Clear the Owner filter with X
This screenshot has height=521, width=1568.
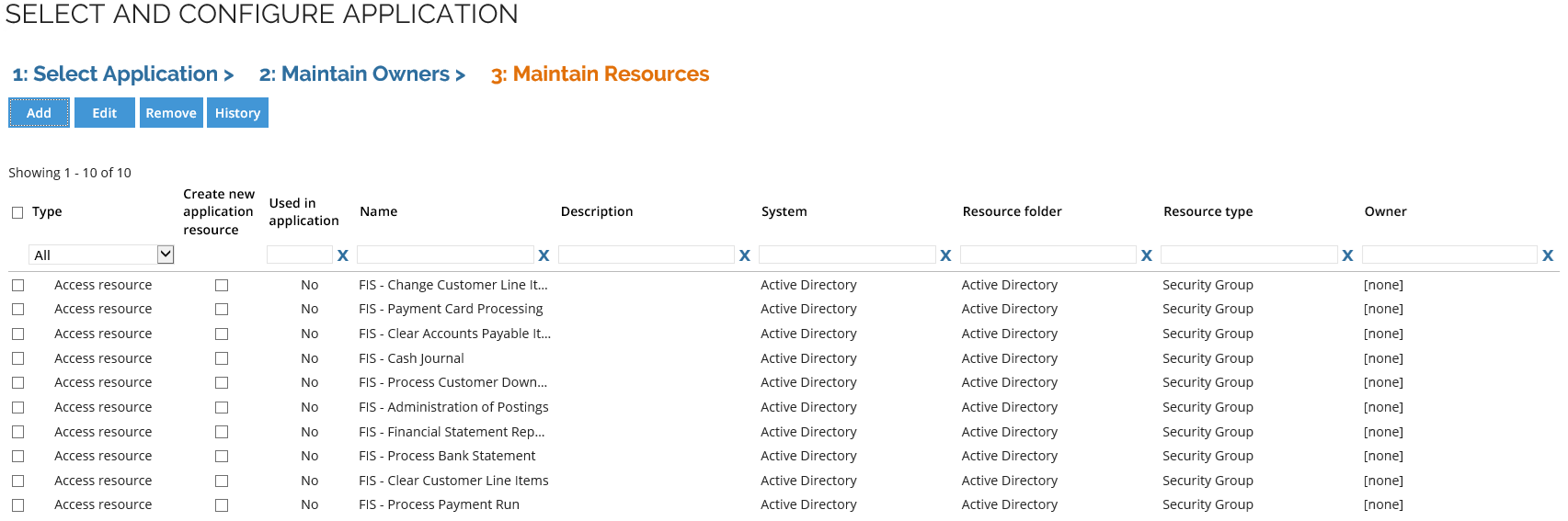click(x=1548, y=255)
